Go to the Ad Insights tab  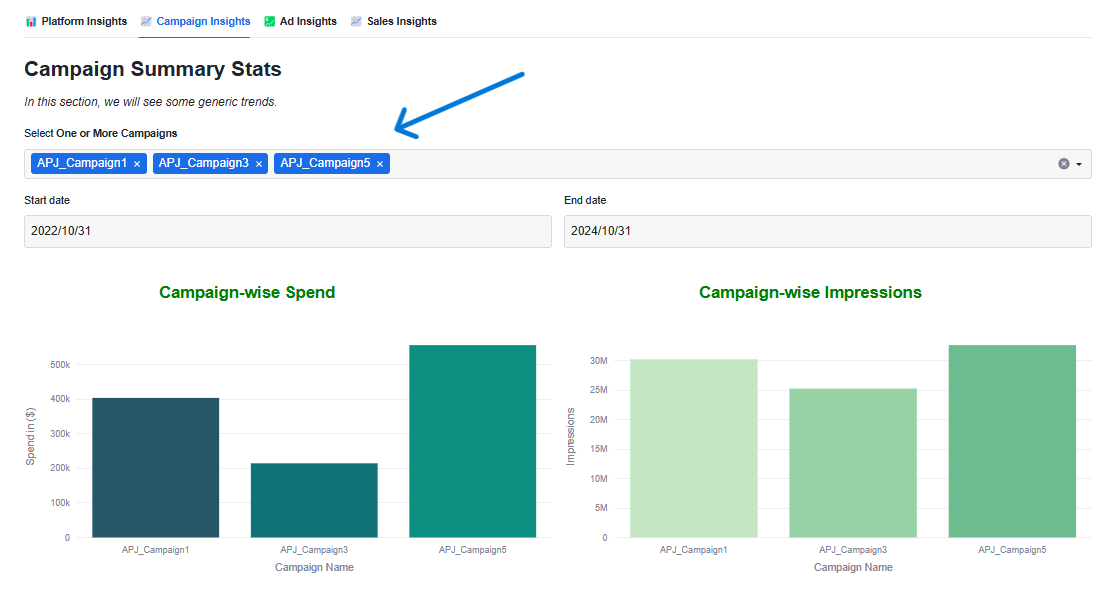tap(300, 21)
